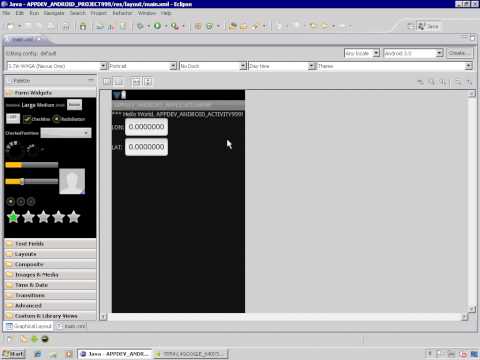Click the zoom icon at canvas top right
Screen dimensions: 480x360
coord(432,82)
